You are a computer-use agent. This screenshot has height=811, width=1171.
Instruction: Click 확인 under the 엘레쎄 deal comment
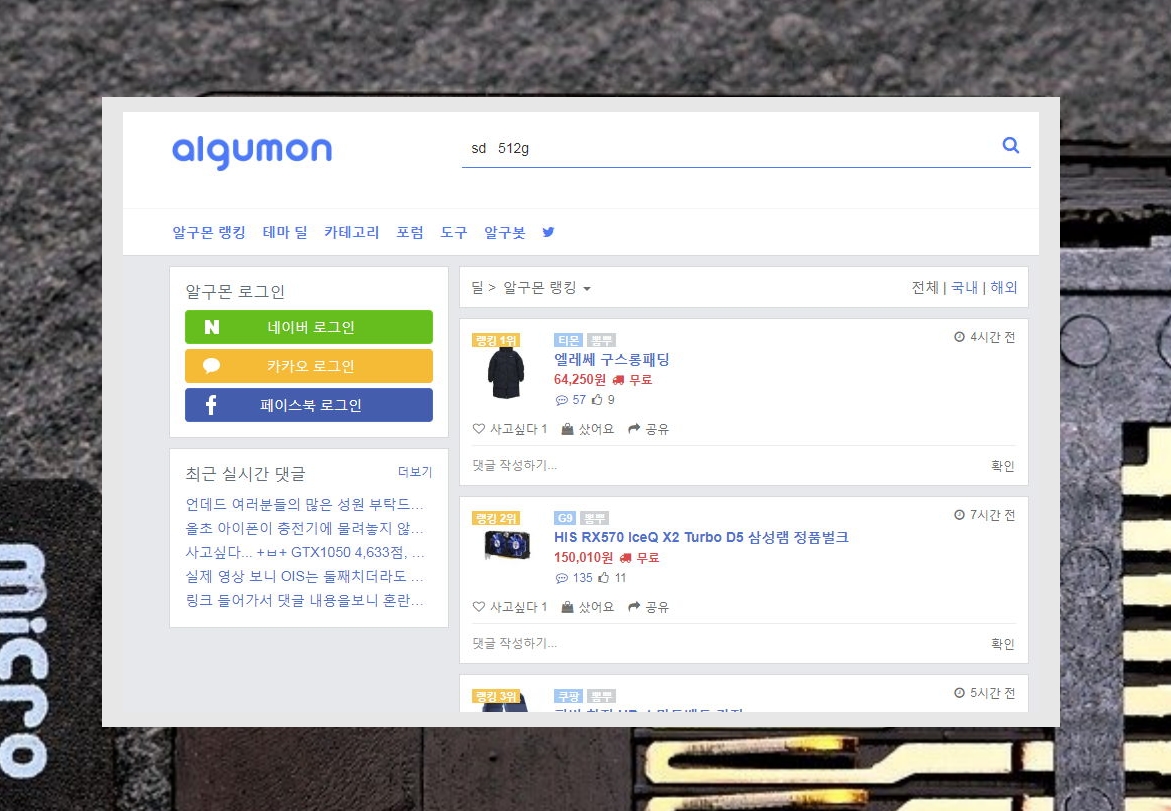tap(1003, 466)
